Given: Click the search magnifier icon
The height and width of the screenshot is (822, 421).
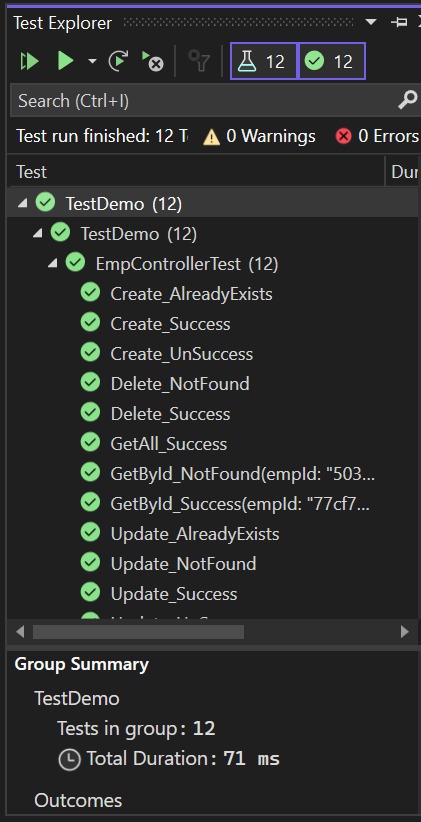Looking at the screenshot, I should [x=407, y=100].
